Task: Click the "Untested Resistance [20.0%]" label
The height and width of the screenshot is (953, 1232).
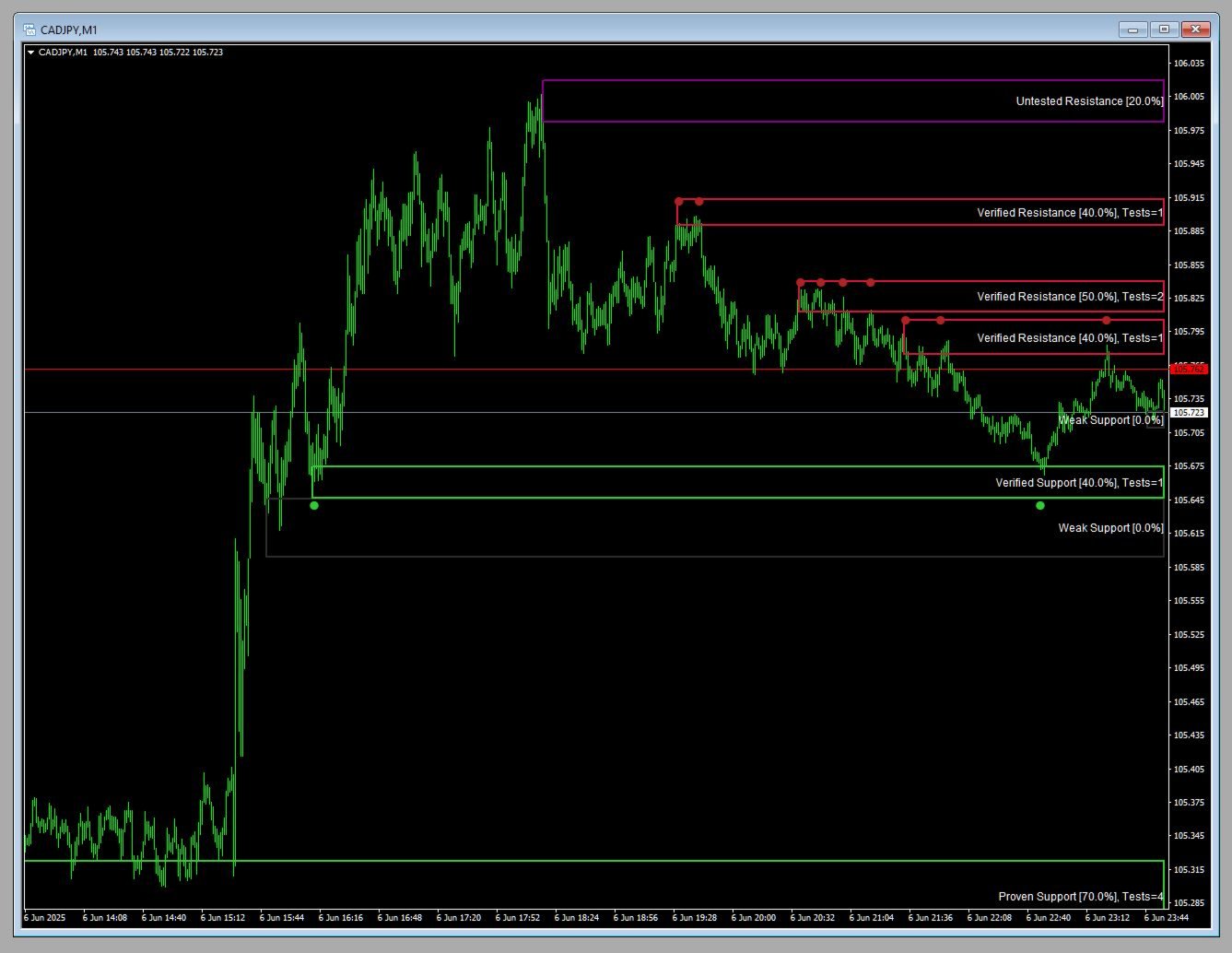Action: 1087,101
